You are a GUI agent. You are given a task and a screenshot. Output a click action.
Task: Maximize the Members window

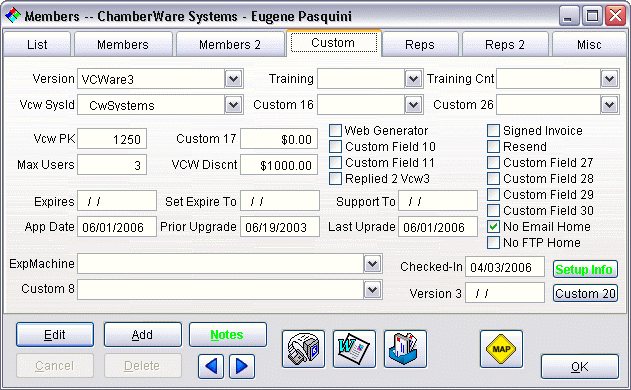(592, 16)
